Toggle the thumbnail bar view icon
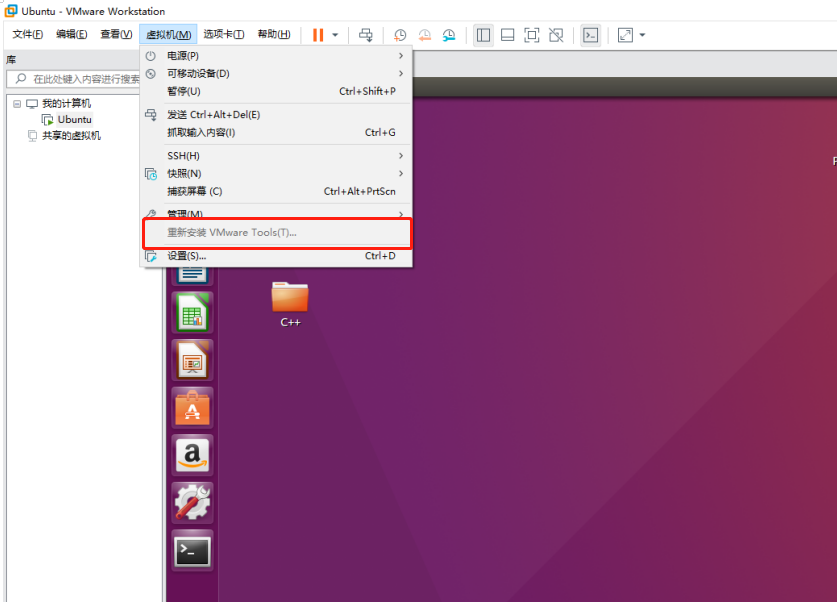Image resolution: width=837 pixels, height=602 pixels. tap(508, 35)
